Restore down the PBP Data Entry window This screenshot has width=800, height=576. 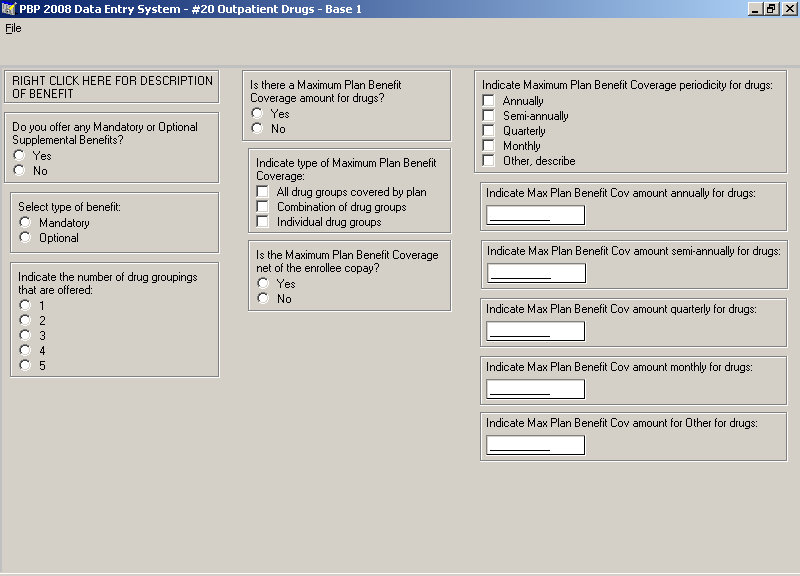770,9
